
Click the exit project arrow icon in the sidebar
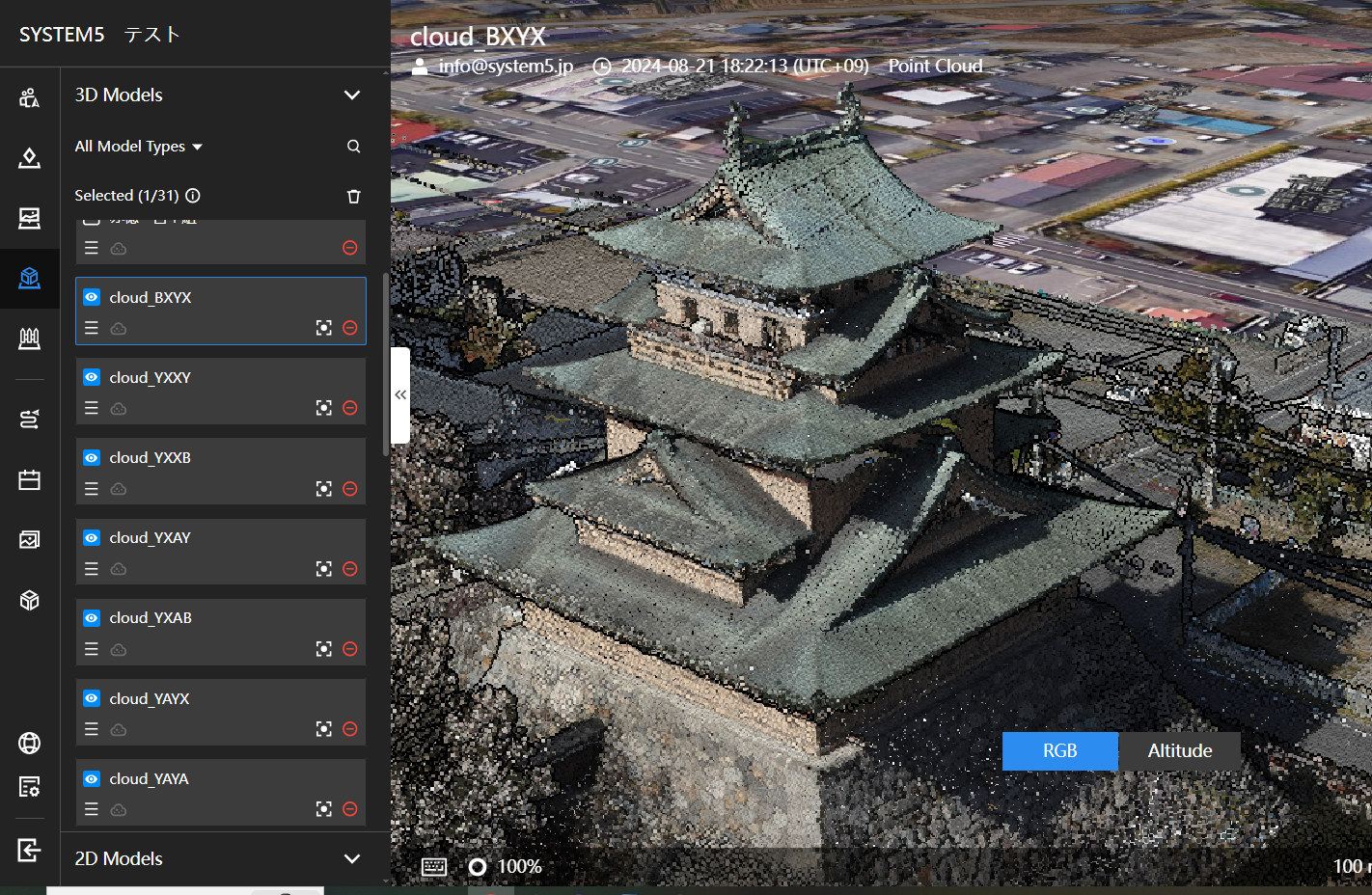[x=29, y=850]
